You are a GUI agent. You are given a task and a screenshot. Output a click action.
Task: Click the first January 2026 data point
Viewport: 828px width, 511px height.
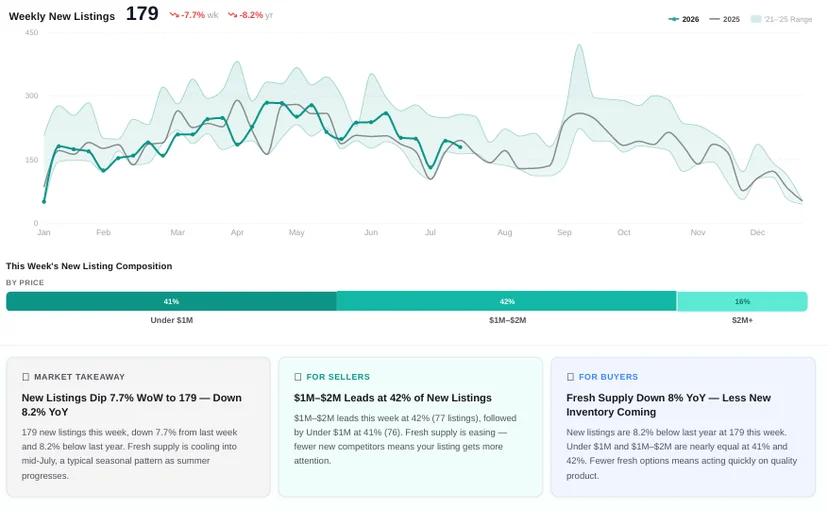[44, 202]
